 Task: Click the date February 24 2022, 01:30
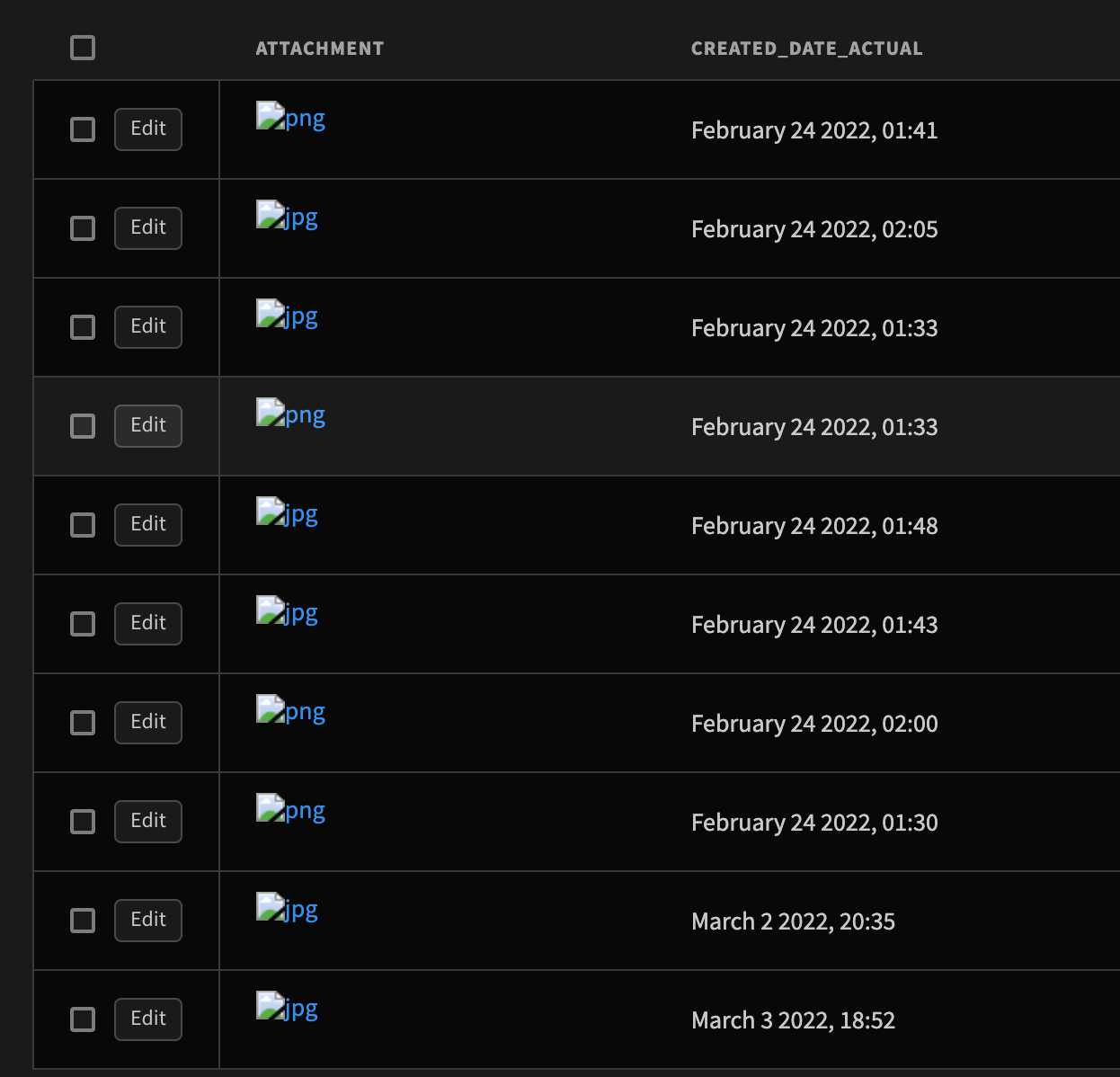click(814, 823)
